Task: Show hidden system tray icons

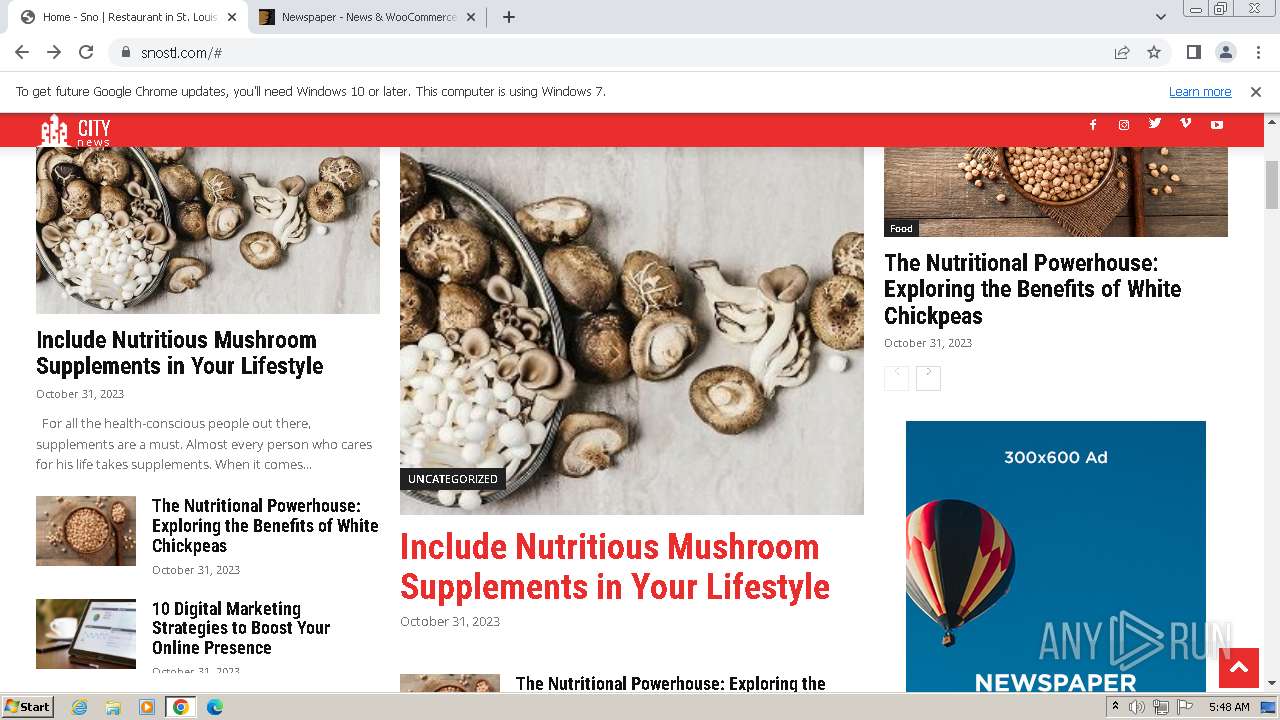Action: tap(1115, 707)
